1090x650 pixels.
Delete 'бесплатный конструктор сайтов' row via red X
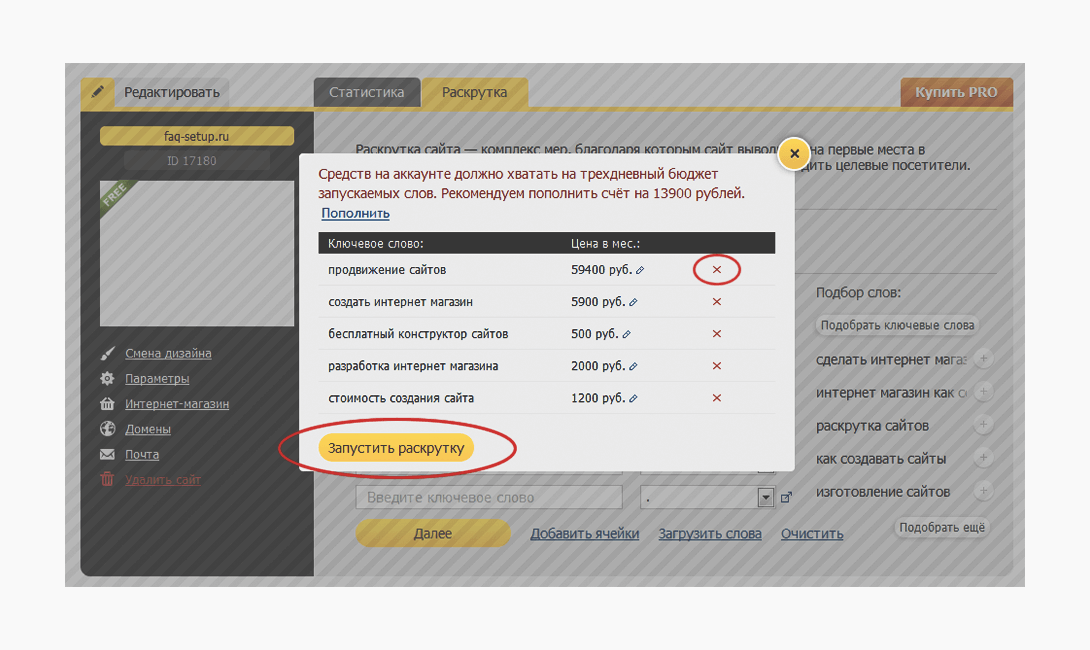(717, 334)
